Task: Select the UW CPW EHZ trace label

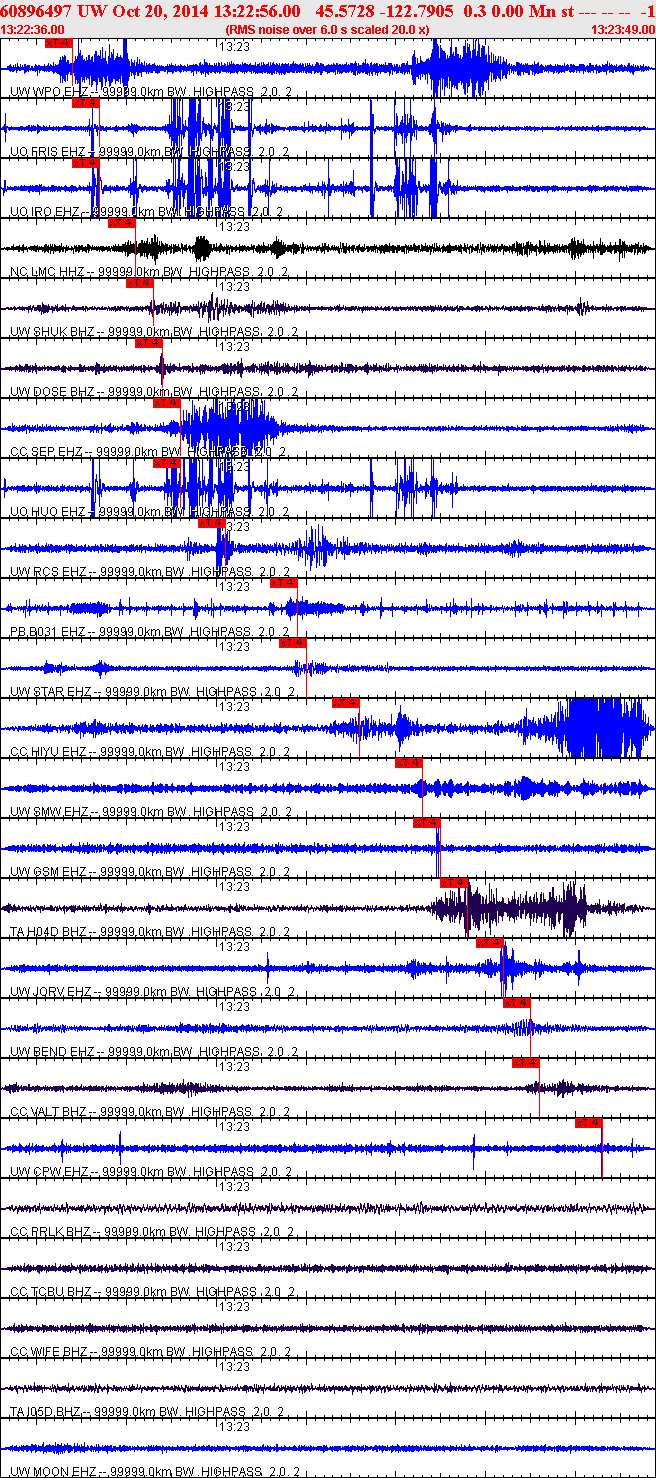Action: tap(151, 1172)
